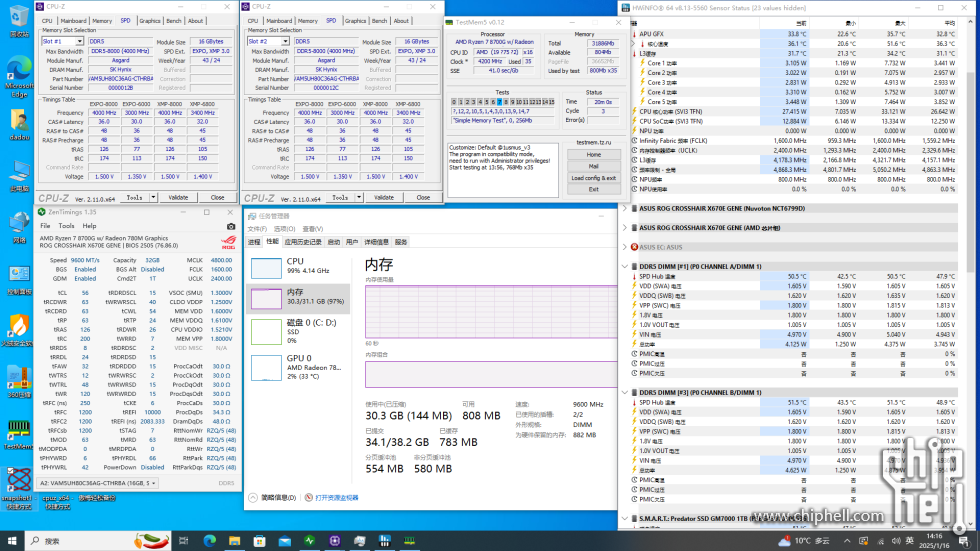The width and height of the screenshot is (980, 551).
Task: Click Load config & exit in TestMem5
Action: tap(593, 178)
